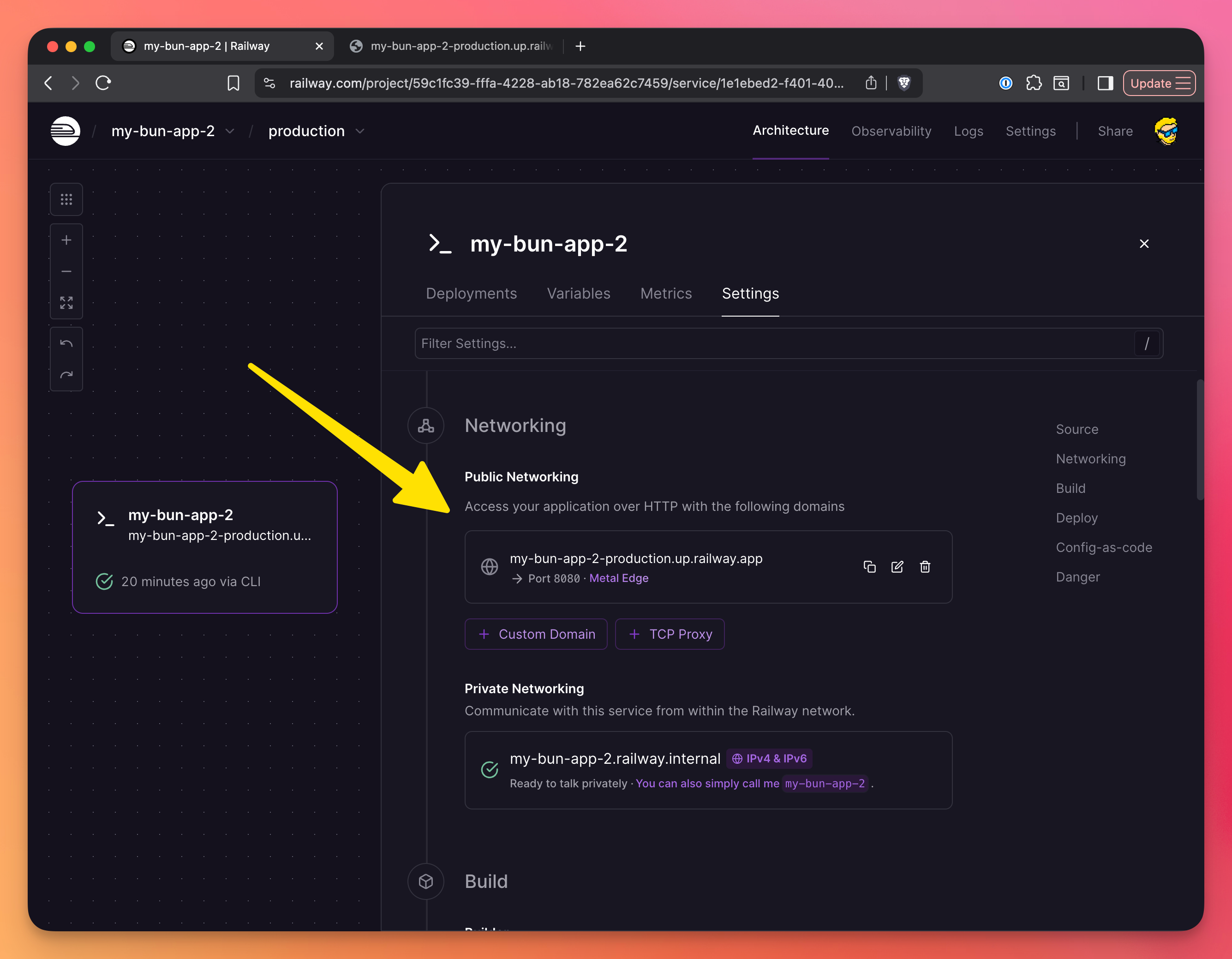Focus the Filter Settings input
This screenshot has height=959, width=1232.
(x=773, y=343)
